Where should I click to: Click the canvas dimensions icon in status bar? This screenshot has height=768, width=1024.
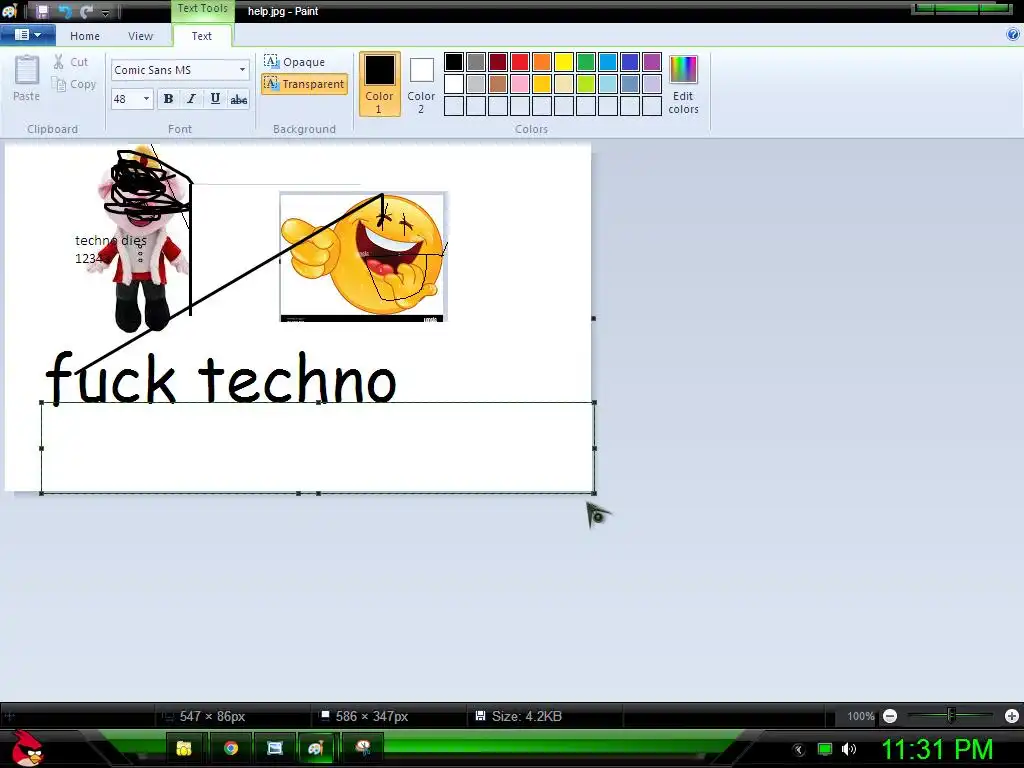pyautogui.click(x=325, y=715)
